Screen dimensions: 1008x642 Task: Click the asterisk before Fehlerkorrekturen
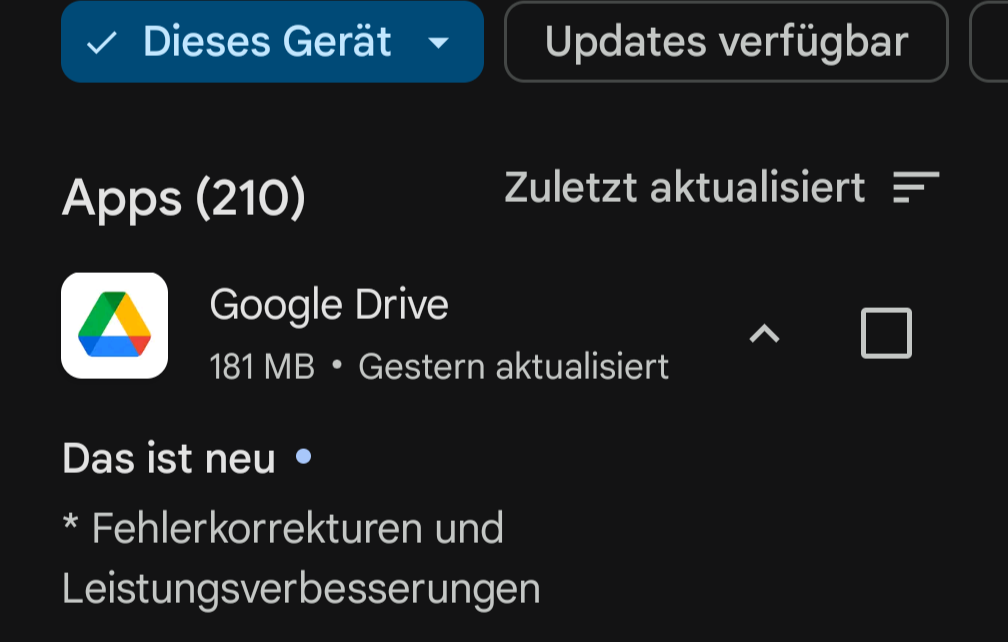pos(70,522)
